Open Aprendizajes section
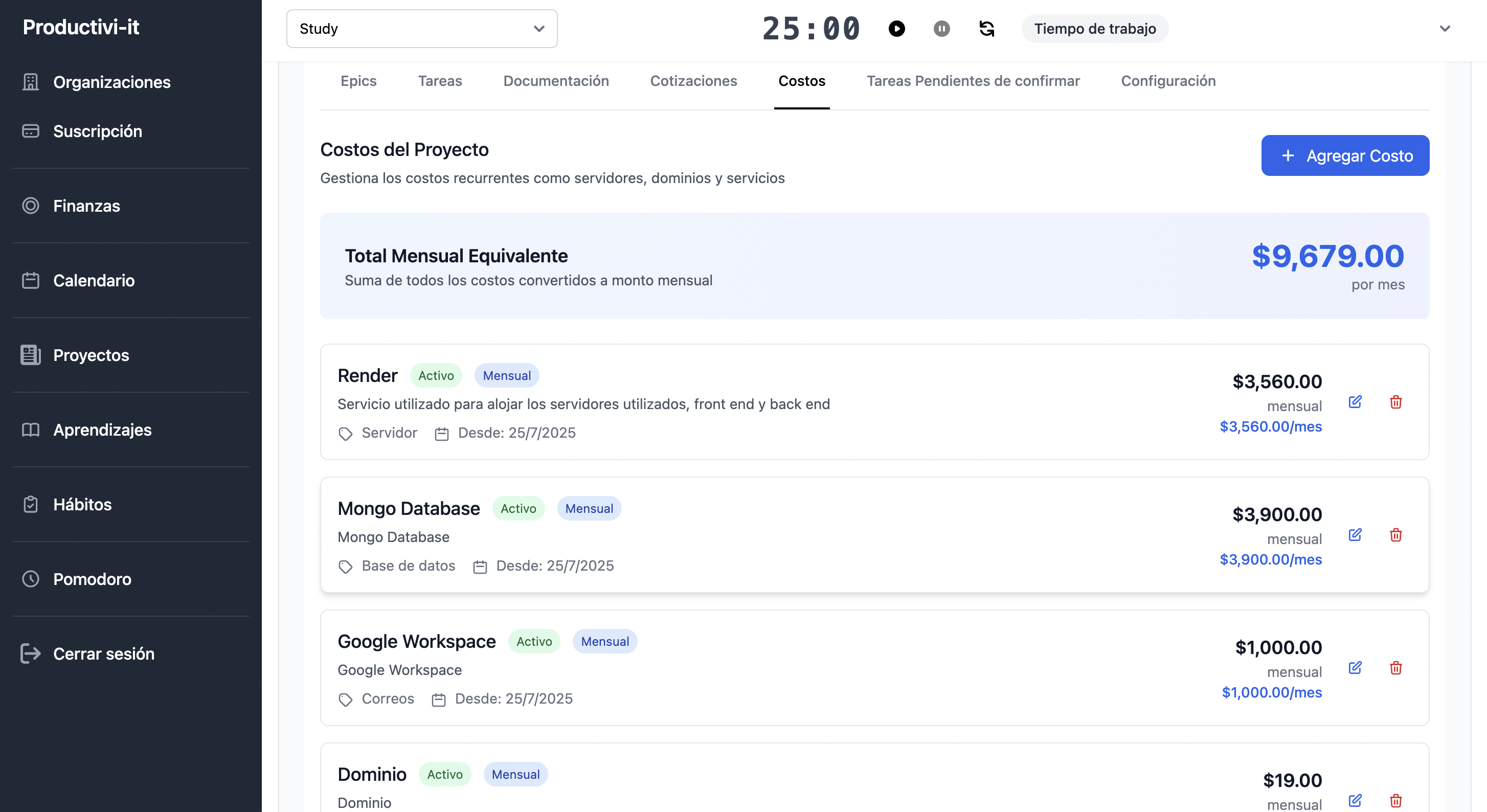Image resolution: width=1487 pixels, height=812 pixels. (102, 430)
